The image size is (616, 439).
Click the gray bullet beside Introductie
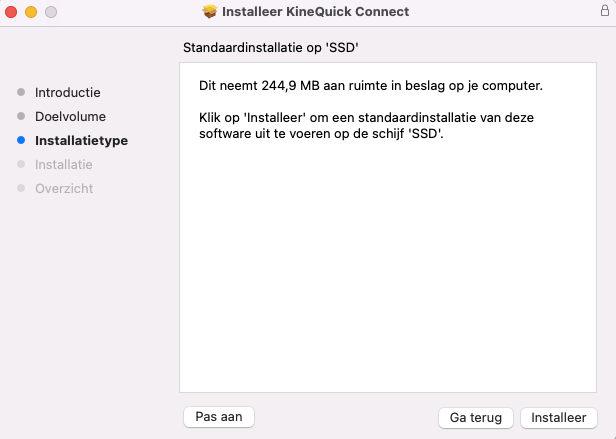click(x=21, y=92)
